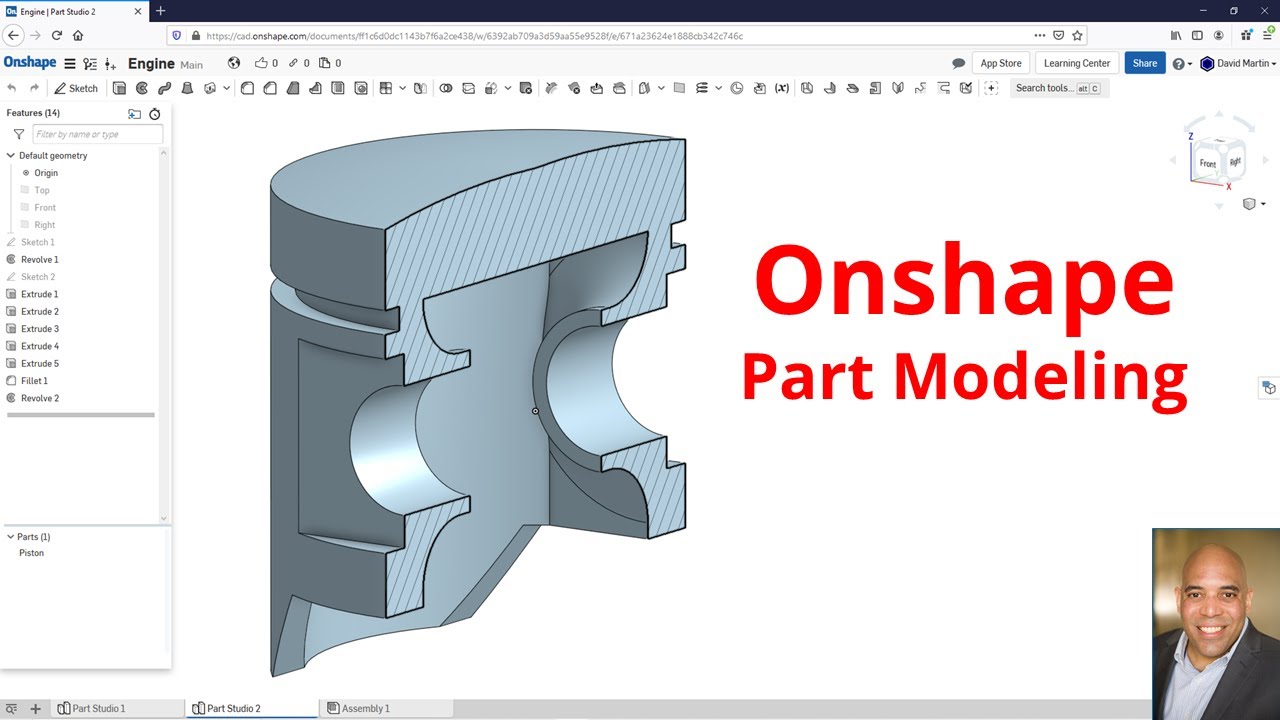This screenshot has width=1280, height=720.
Task: Open the view cube display options dropdown
Action: point(1254,204)
